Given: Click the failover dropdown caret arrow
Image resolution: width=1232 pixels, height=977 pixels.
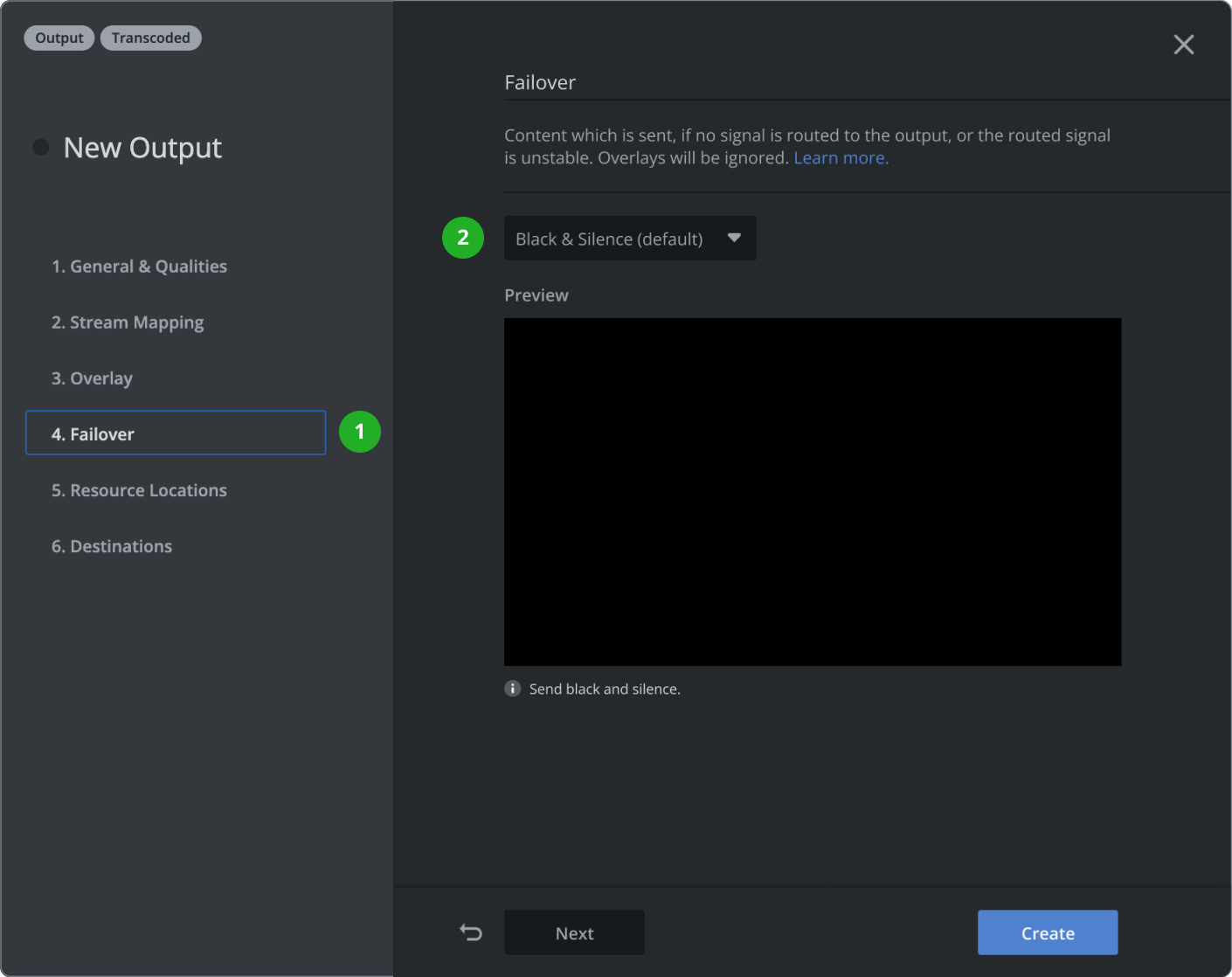Looking at the screenshot, I should click(734, 238).
